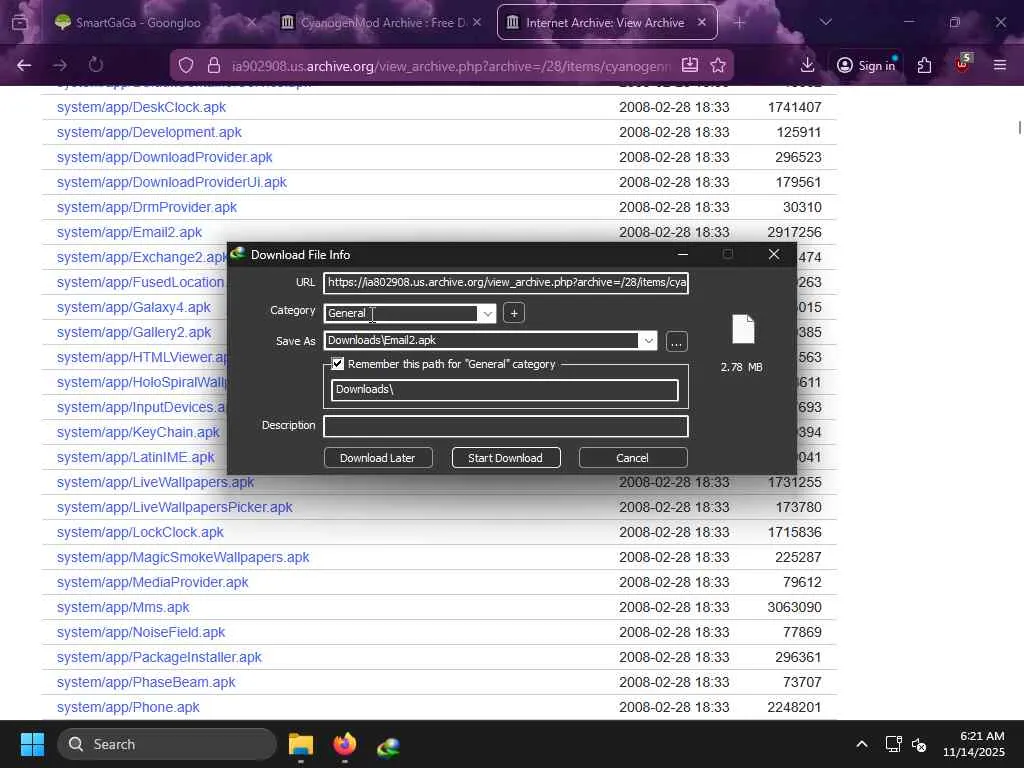Open system/app/Email2.apk link
Viewport: 1024px width, 768px height.
click(129, 232)
